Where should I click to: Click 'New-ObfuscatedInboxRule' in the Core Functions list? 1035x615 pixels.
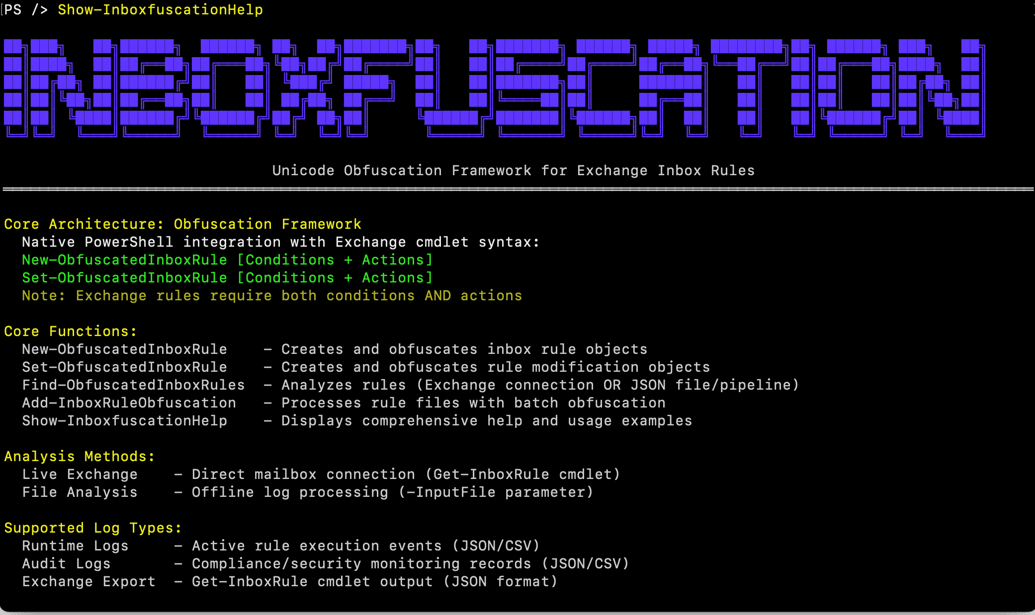[124, 349]
